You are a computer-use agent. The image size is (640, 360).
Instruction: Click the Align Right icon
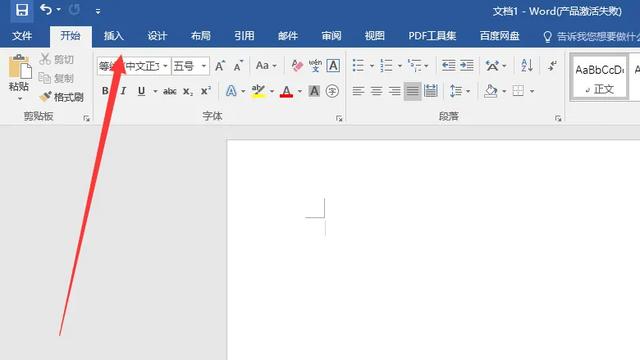click(x=394, y=91)
